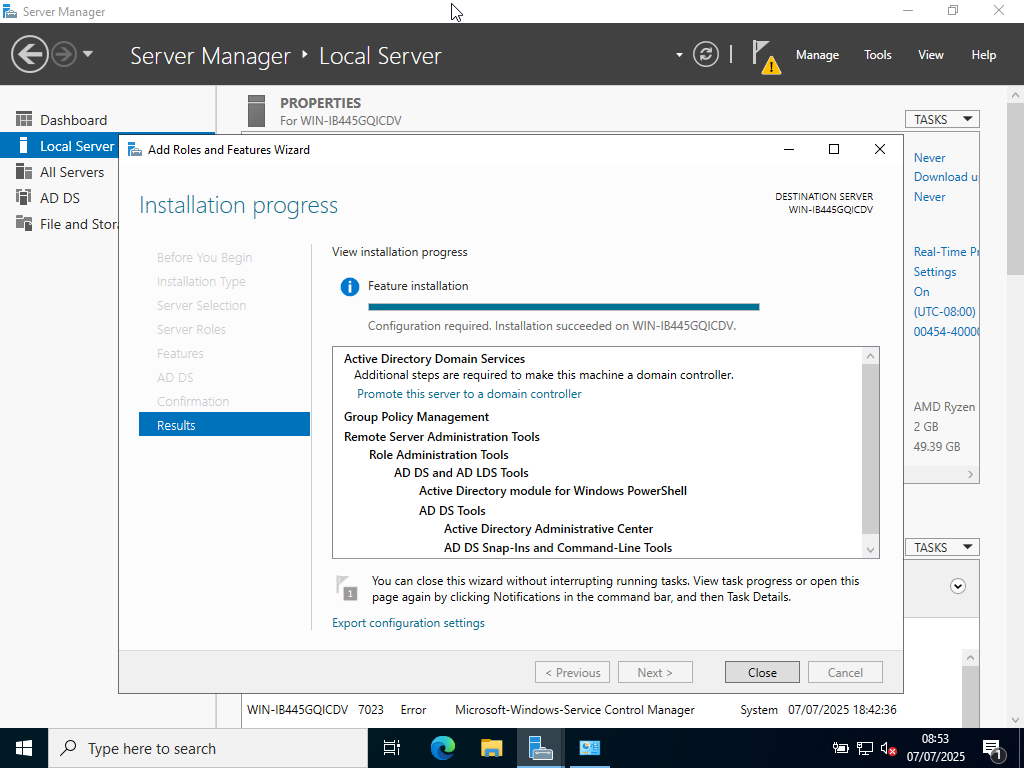Screen dimensions: 1024x768
Task: Open Task View on the taskbar
Action: 392,748
